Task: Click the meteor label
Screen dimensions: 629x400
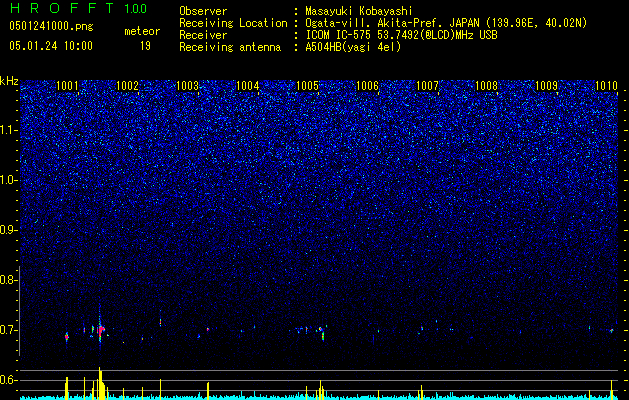Action: pos(142,31)
